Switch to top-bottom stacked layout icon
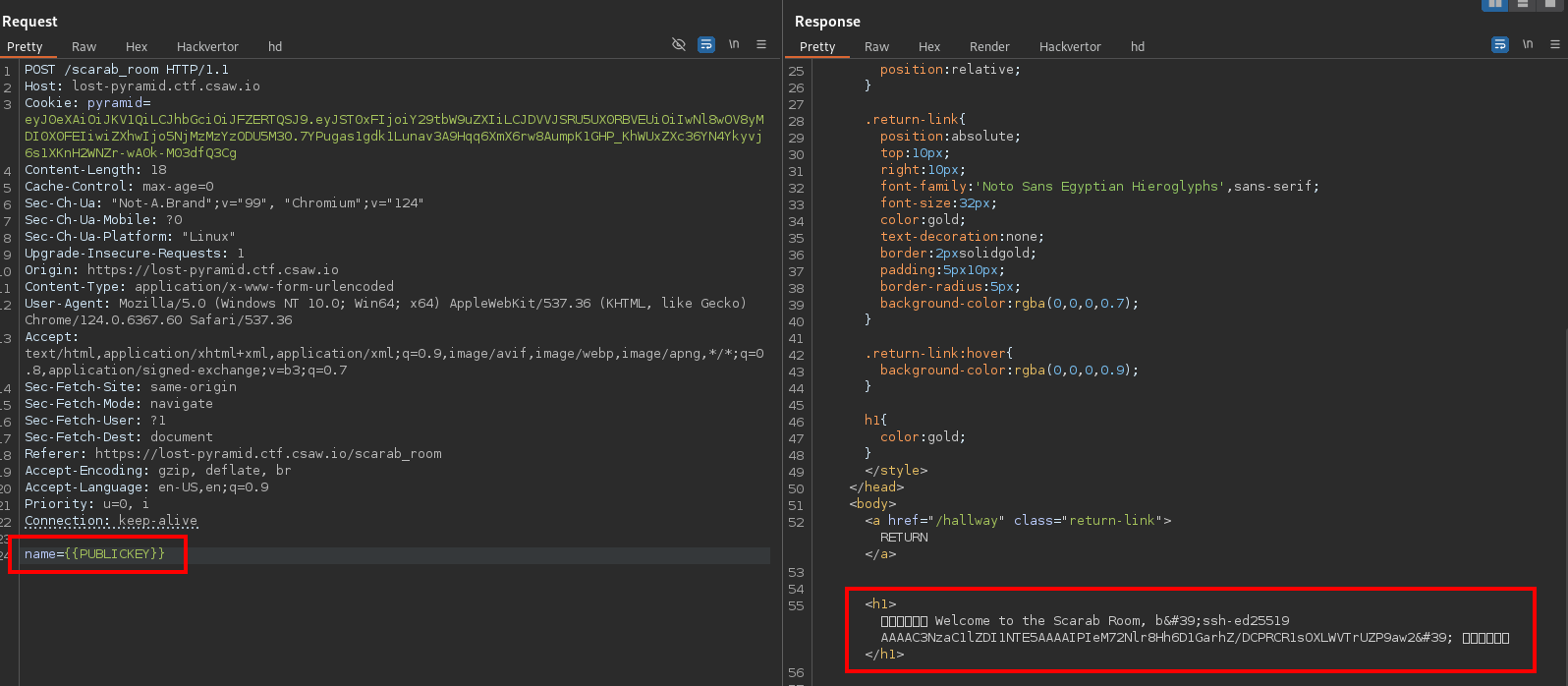Screen dimensions: 1568x686 1522,4
